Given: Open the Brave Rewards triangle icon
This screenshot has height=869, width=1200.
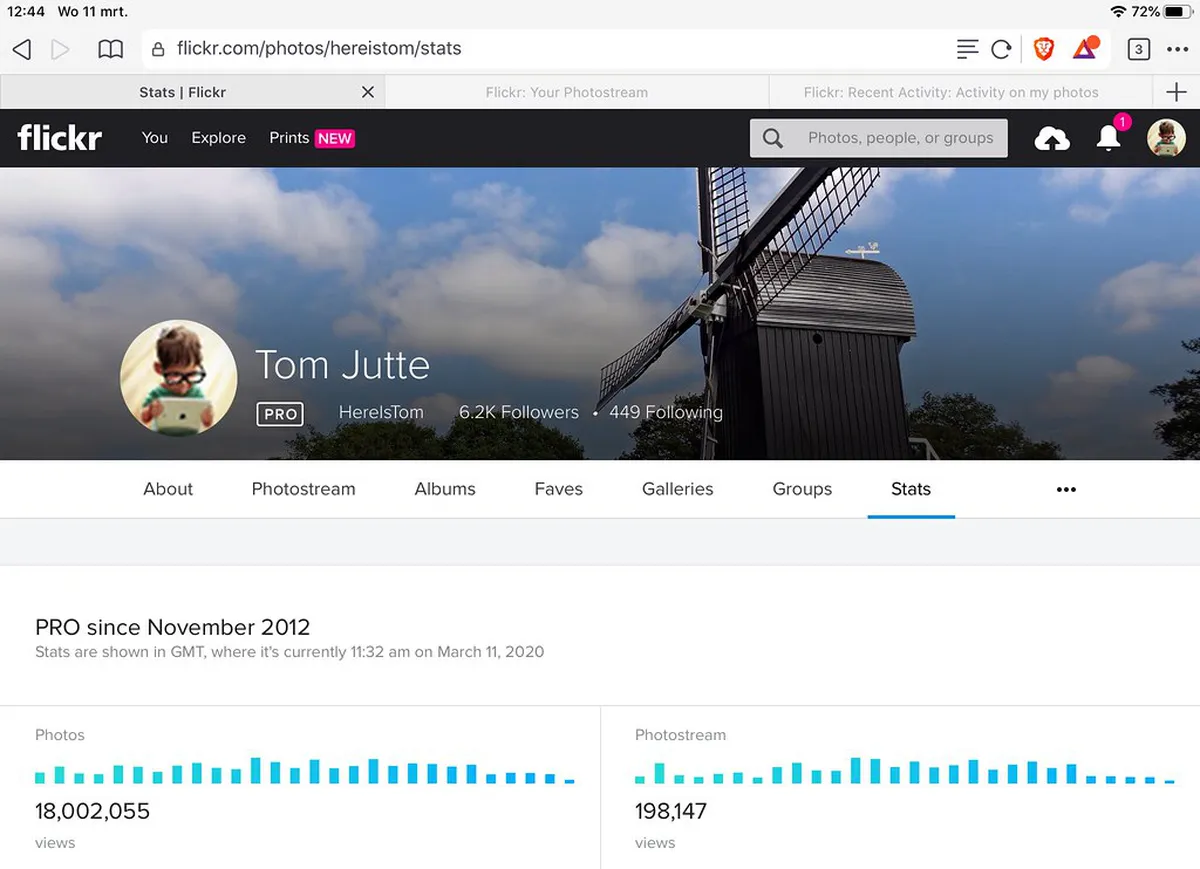Looking at the screenshot, I should (x=1085, y=49).
